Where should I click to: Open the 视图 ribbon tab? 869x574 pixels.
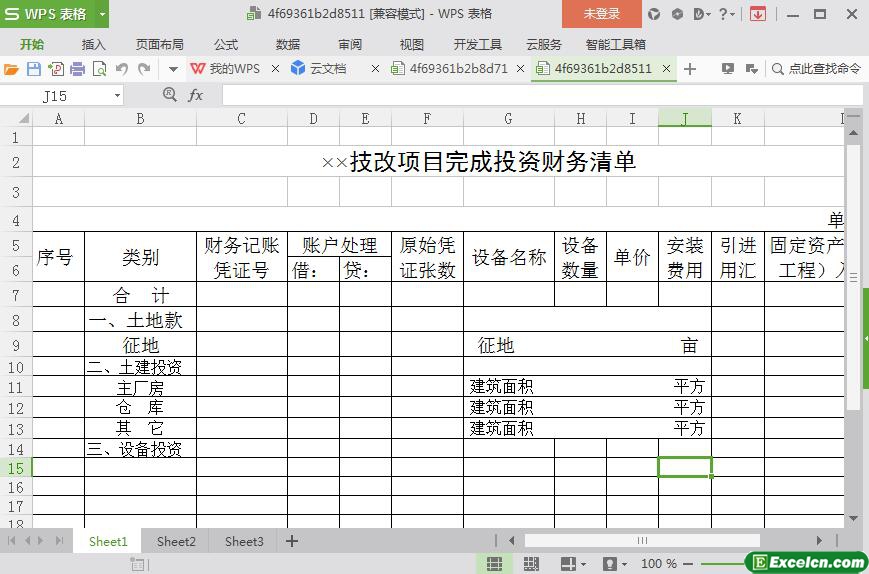point(412,44)
